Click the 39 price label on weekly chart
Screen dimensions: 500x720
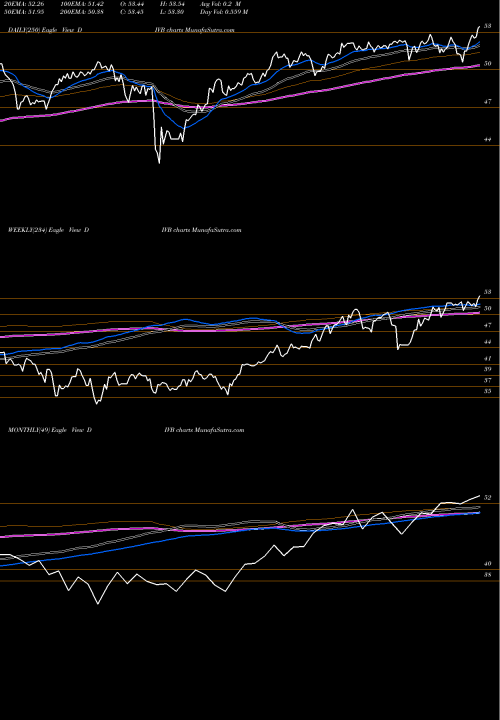pos(488,369)
